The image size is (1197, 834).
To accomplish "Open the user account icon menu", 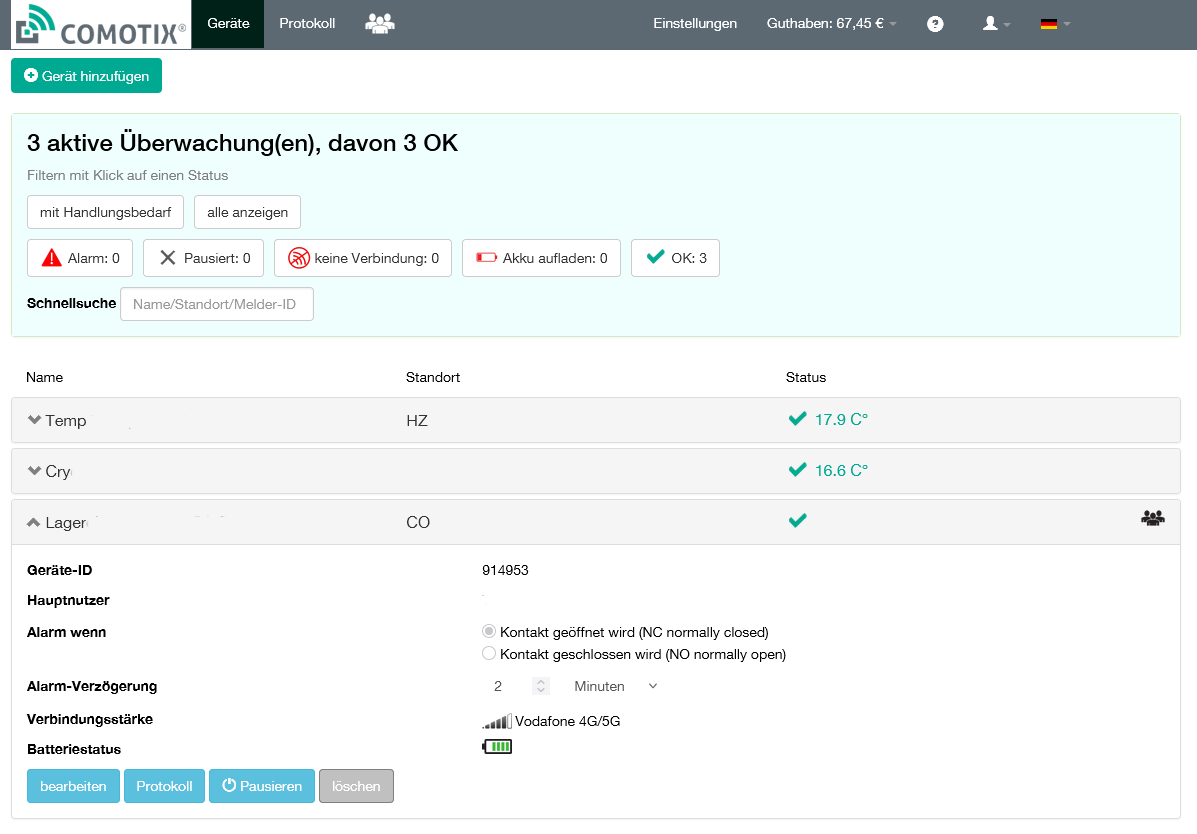I will (x=996, y=24).
